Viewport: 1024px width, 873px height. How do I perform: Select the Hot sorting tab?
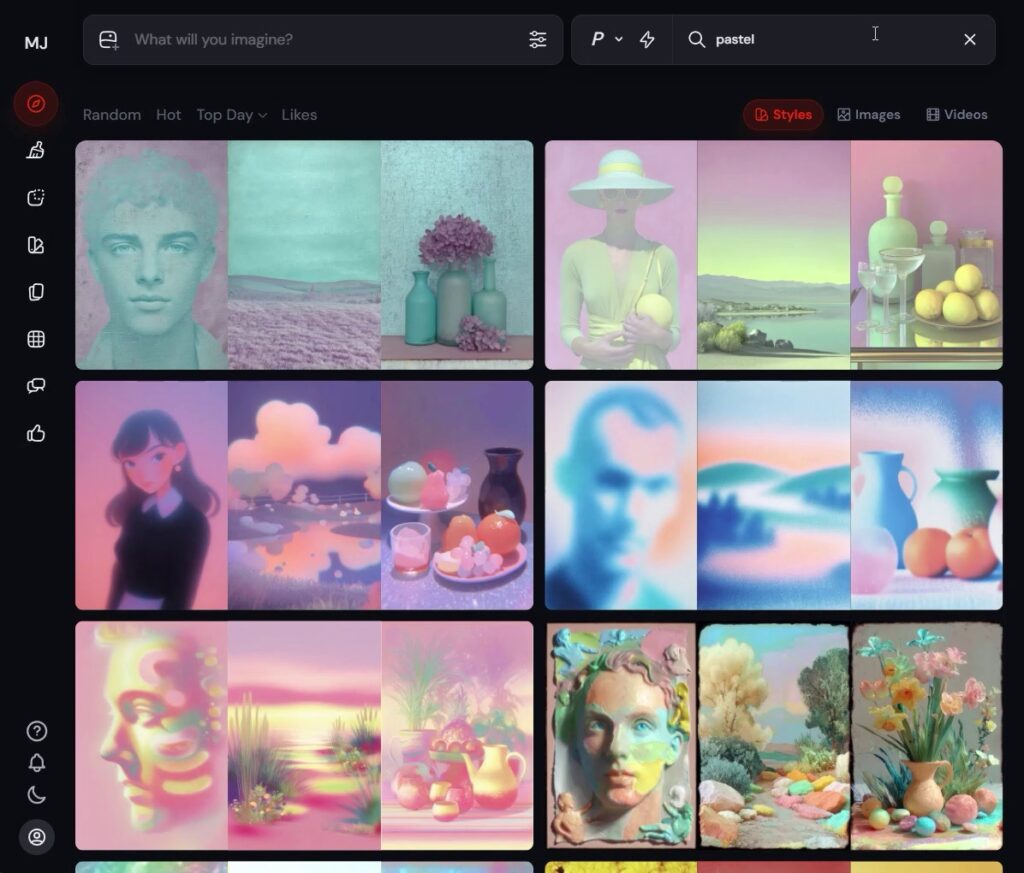click(168, 115)
